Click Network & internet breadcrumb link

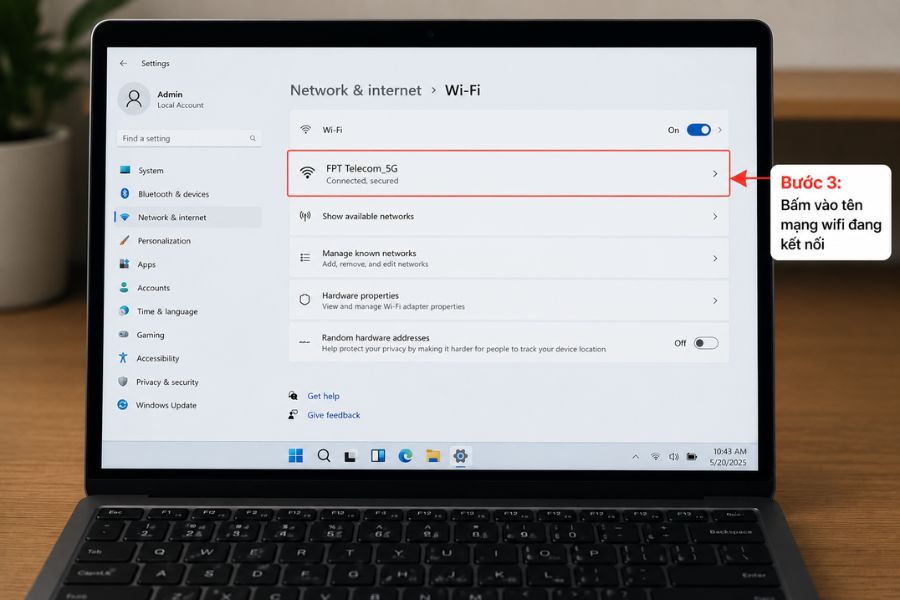355,90
